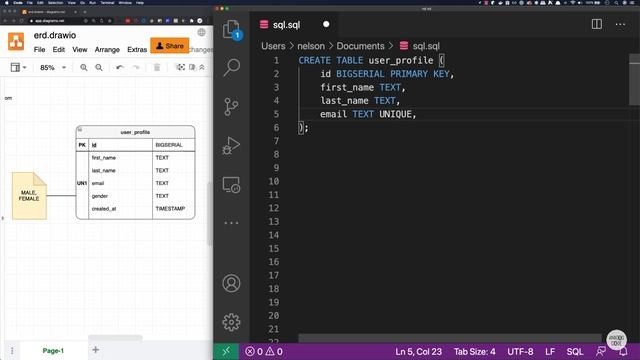The image size is (640, 360).
Task: Split the editor to the right
Action: pyautogui.click(x=597, y=24)
